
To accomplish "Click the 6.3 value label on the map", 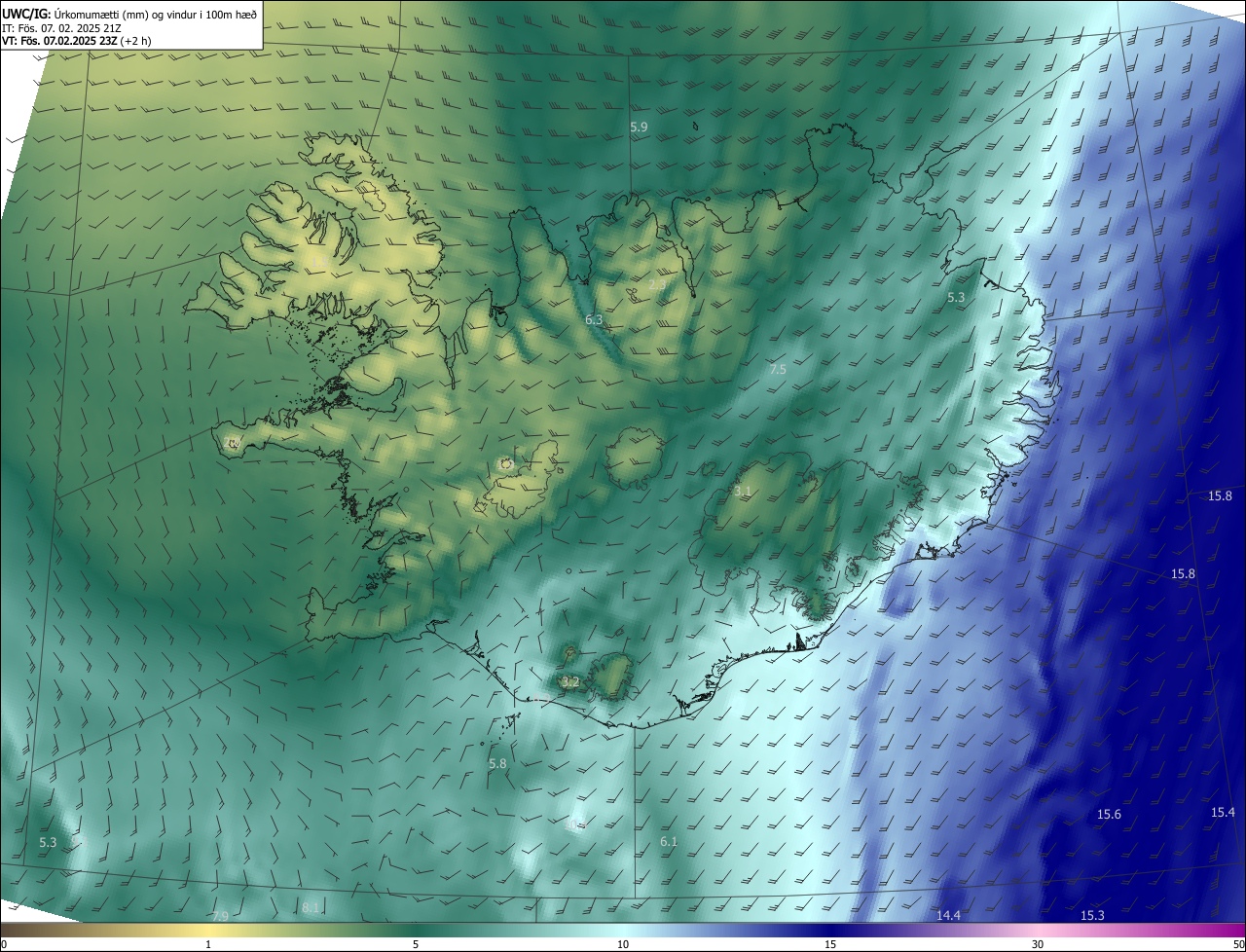I will 594,319.
